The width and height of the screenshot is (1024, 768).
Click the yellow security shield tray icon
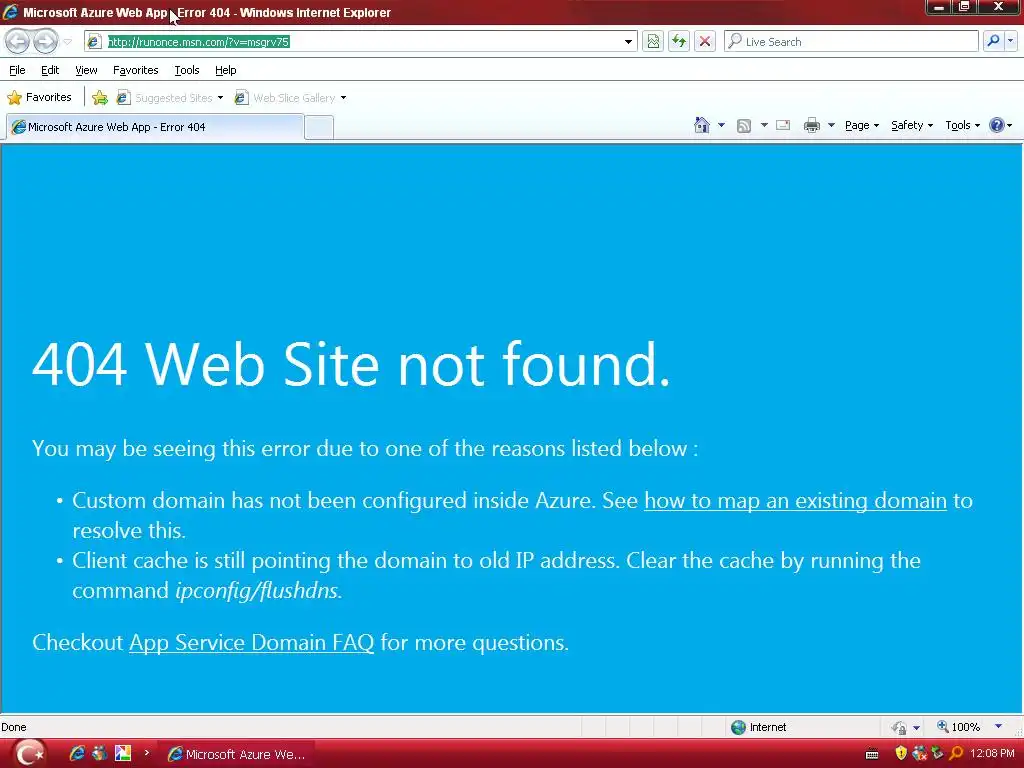901,754
